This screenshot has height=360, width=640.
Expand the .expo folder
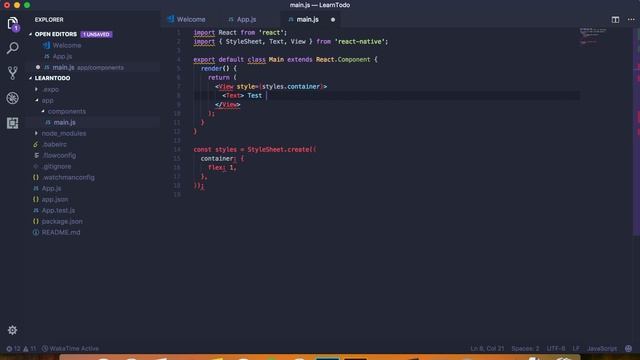tap(51, 89)
